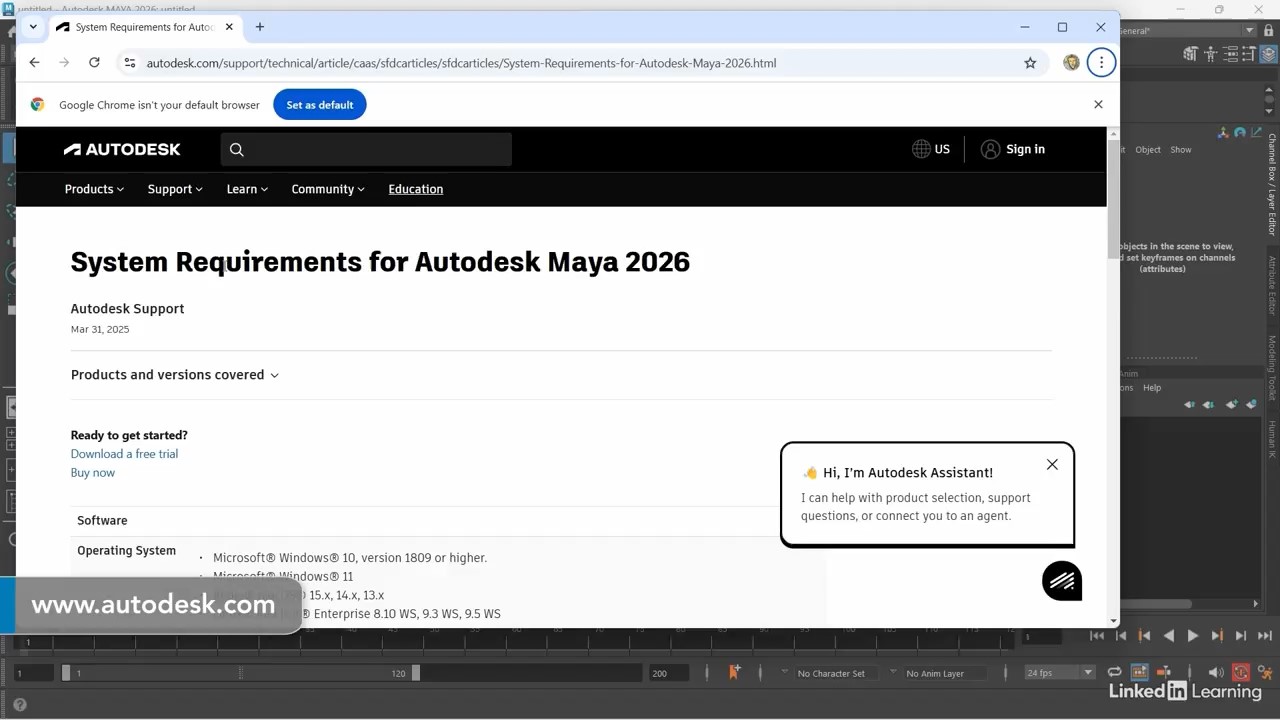Viewport: 1280px width, 720px height.
Task: Change region via the US globe selector
Action: (931, 149)
